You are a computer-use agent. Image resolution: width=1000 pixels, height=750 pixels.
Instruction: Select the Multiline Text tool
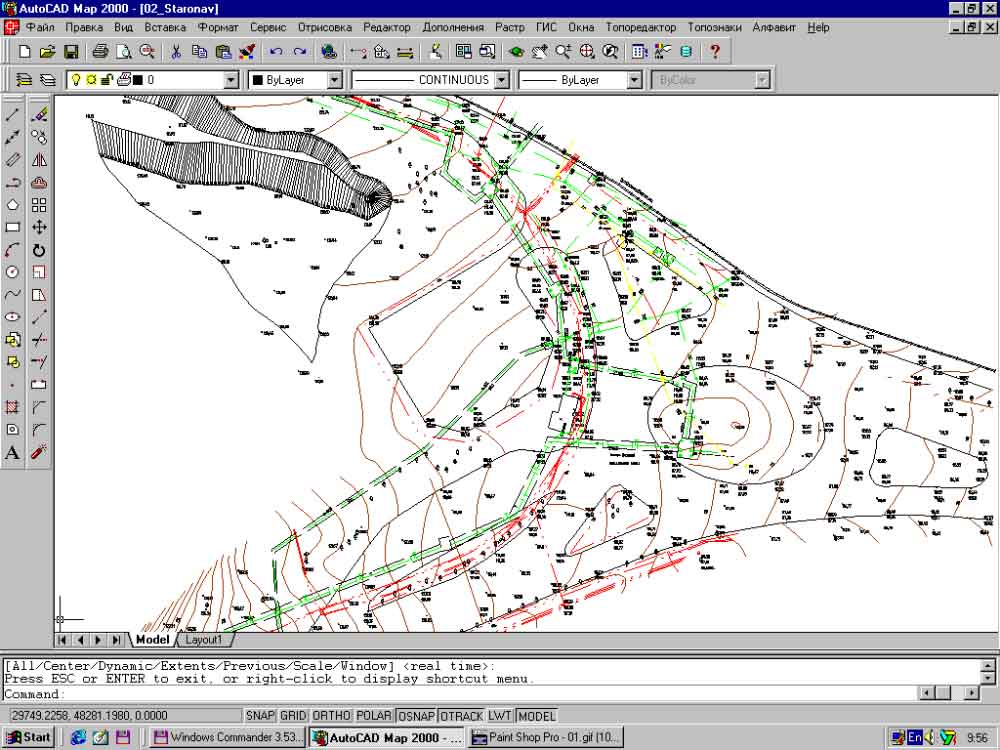tap(12, 453)
